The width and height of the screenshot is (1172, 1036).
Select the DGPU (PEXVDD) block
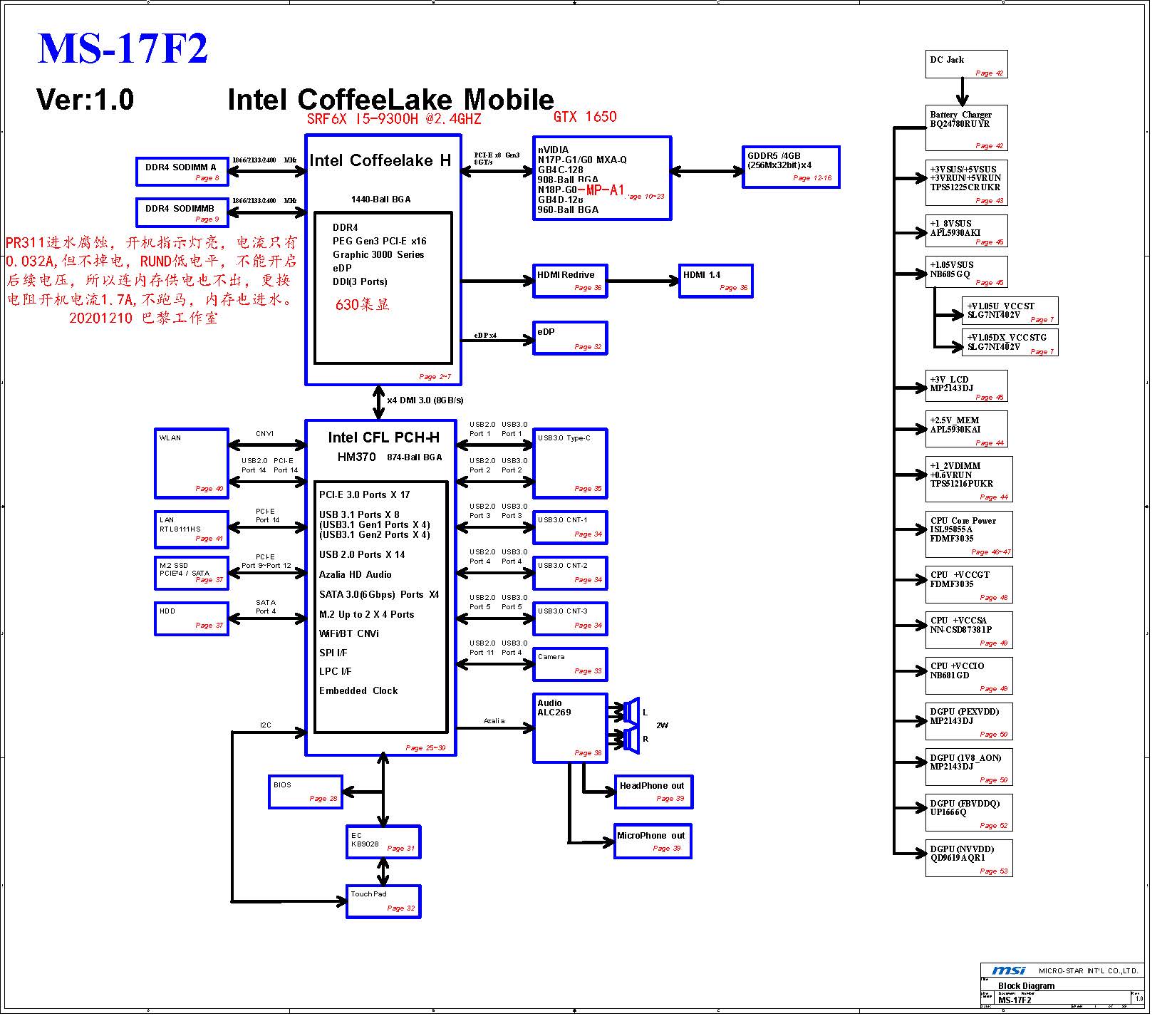pyautogui.click(x=969, y=722)
